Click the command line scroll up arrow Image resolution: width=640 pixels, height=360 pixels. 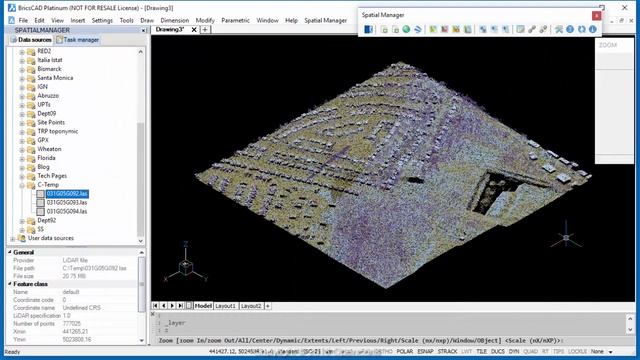[x=630, y=318]
